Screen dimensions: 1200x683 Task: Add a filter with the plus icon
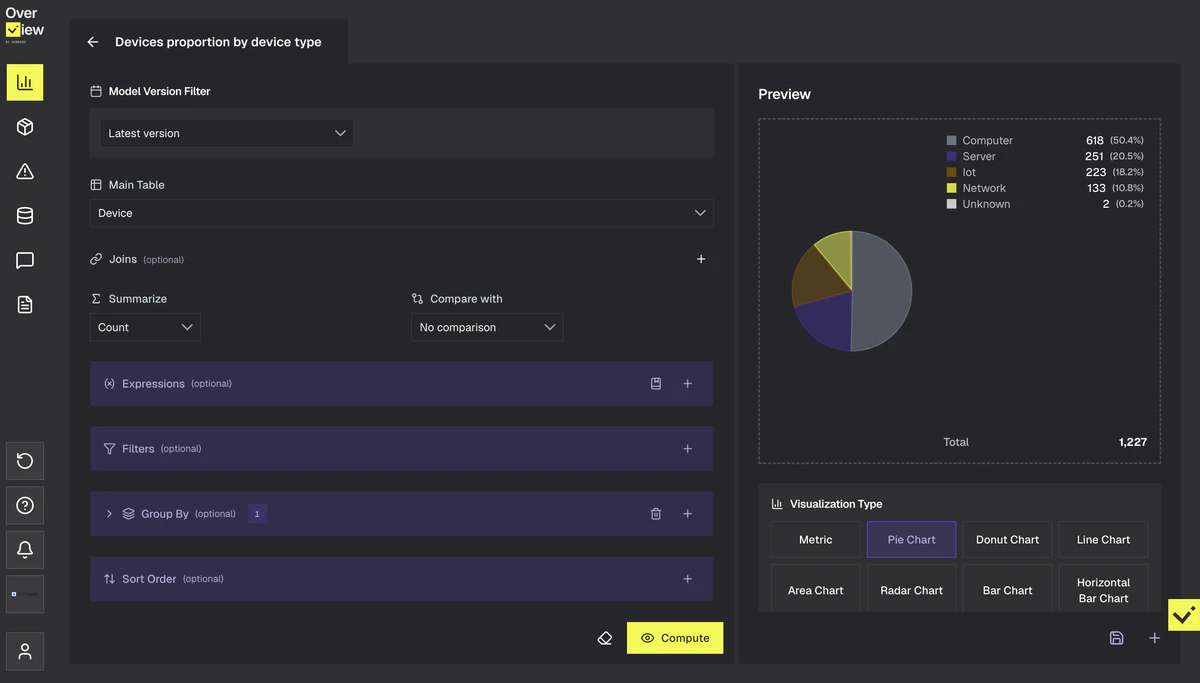tap(687, 449)
